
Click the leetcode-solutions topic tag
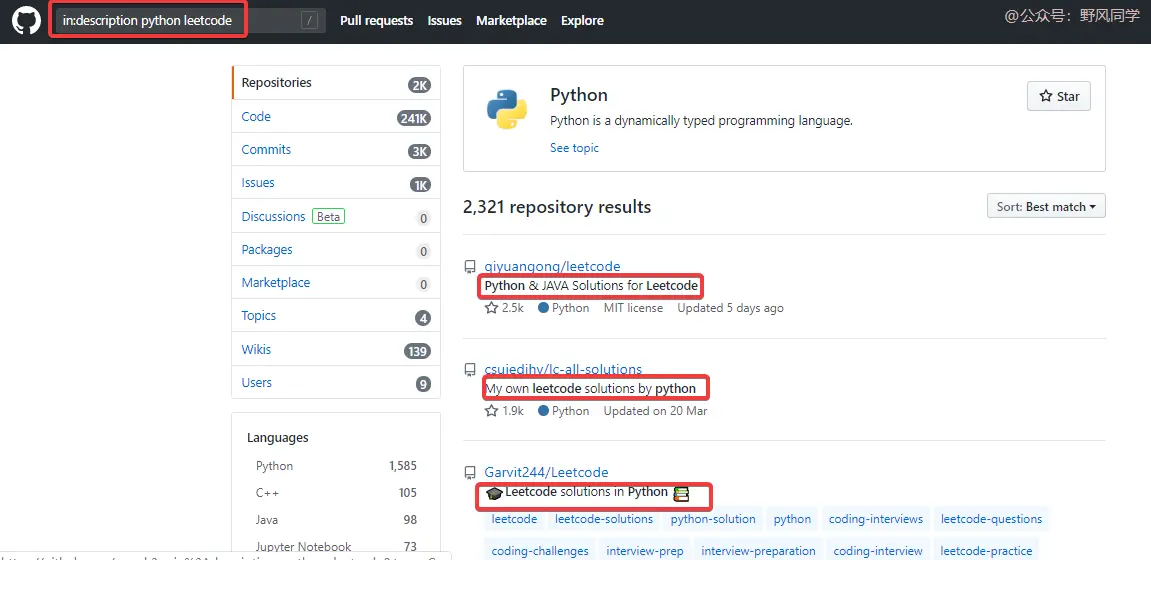coord(604,519)
